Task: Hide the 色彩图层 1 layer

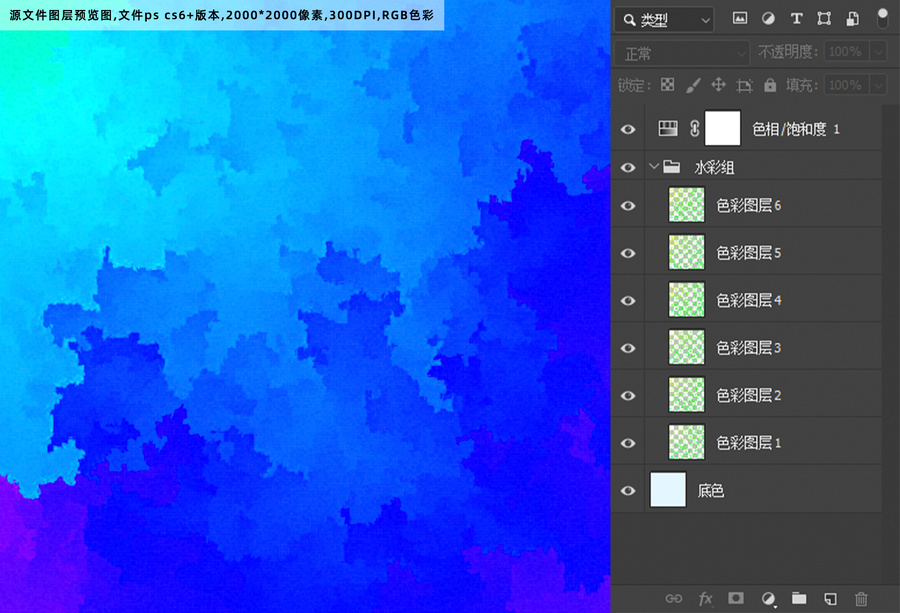Action: (628, 443)
